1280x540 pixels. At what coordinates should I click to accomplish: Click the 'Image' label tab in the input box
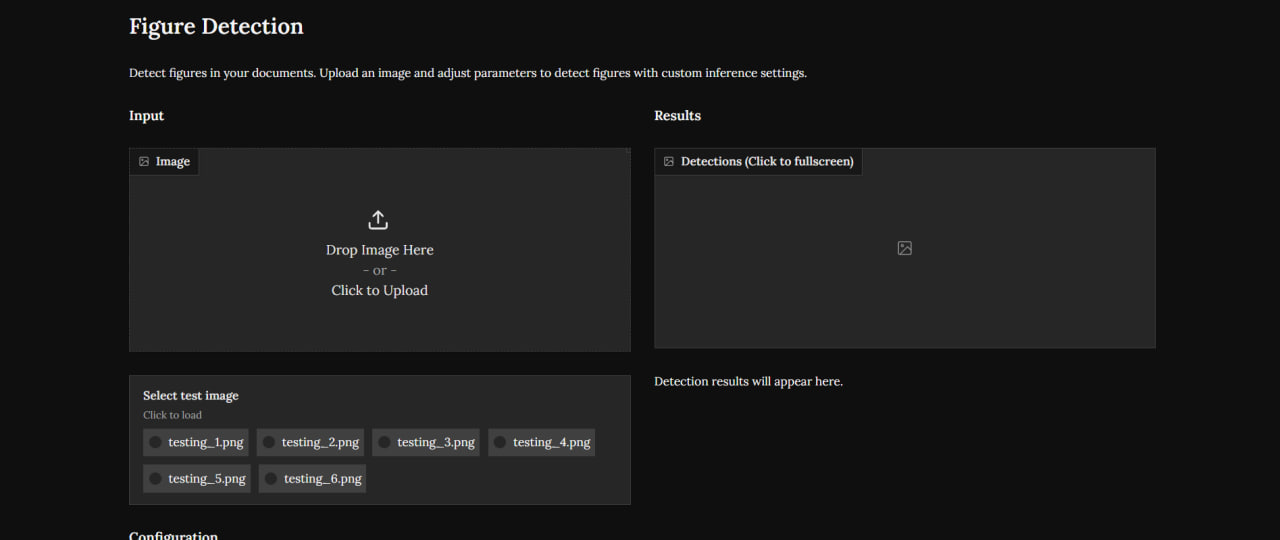pos(164,161)
